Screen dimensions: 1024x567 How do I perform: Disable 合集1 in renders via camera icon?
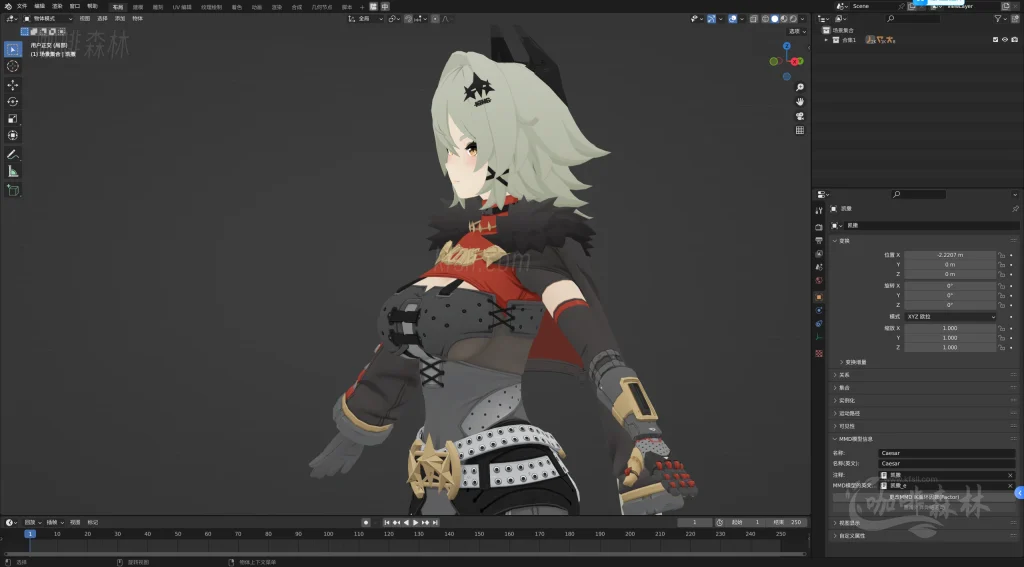[x=1014, y=40]
